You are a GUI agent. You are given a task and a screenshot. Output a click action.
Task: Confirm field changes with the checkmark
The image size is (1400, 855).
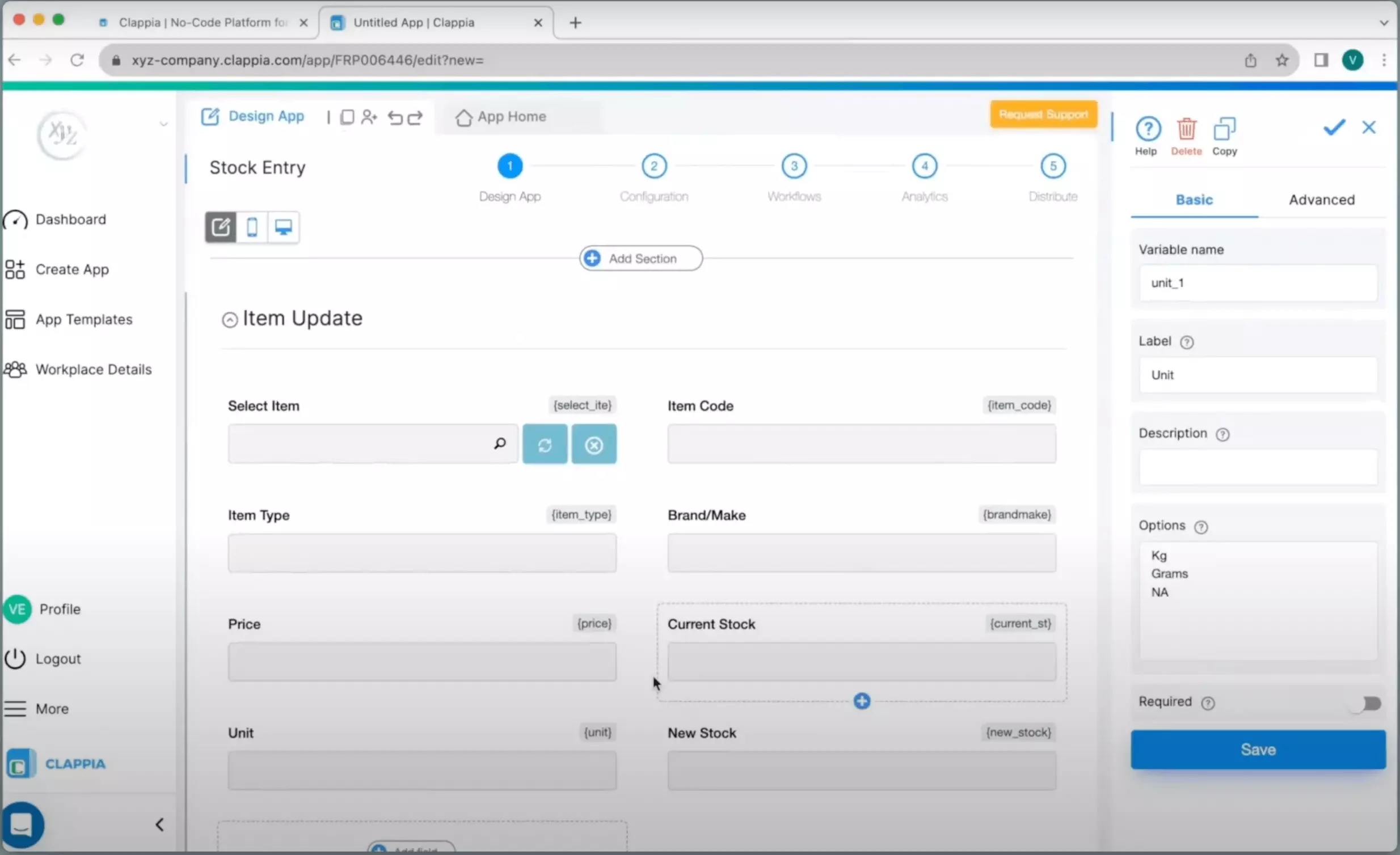pyautogui.click(x=1334, y=127)
